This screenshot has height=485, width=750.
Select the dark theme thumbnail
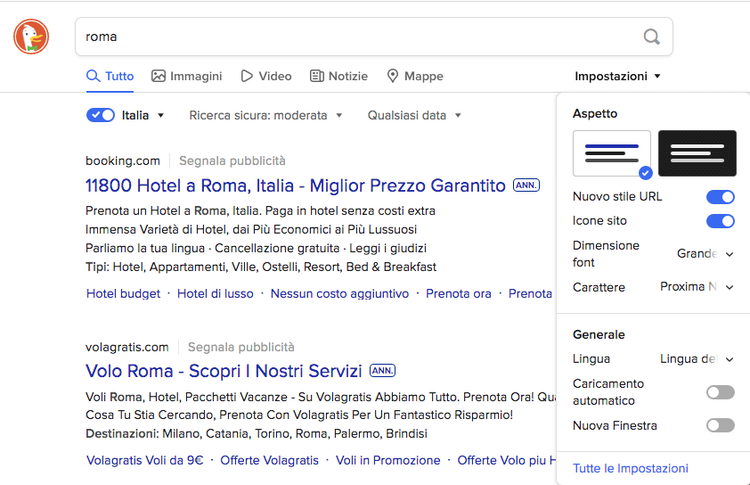coord(697,154)
